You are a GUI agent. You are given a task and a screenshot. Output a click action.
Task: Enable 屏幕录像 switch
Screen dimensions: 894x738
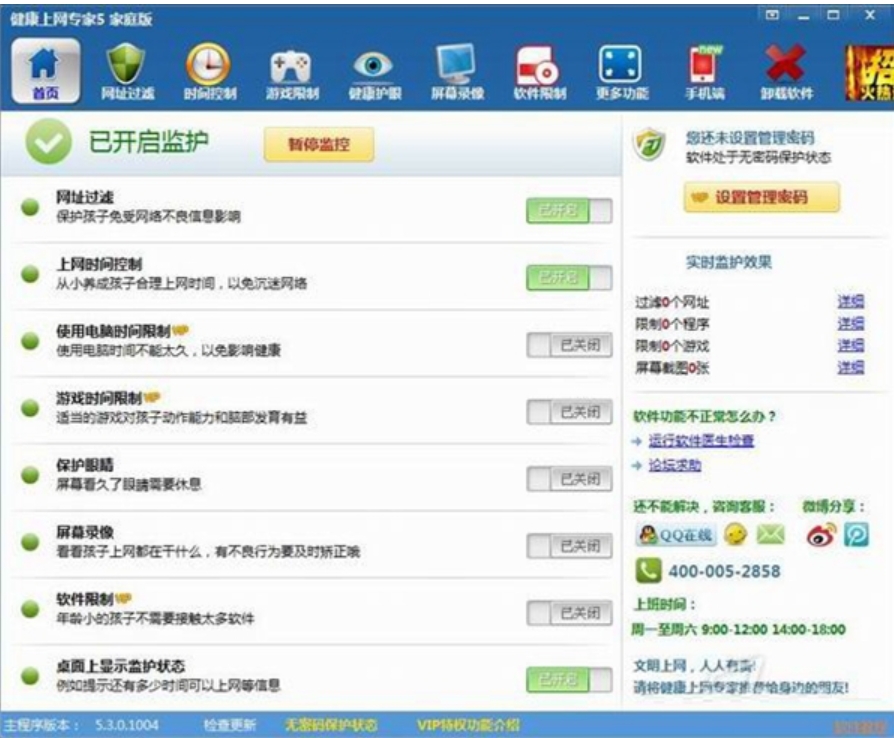(x=569, y=546)
